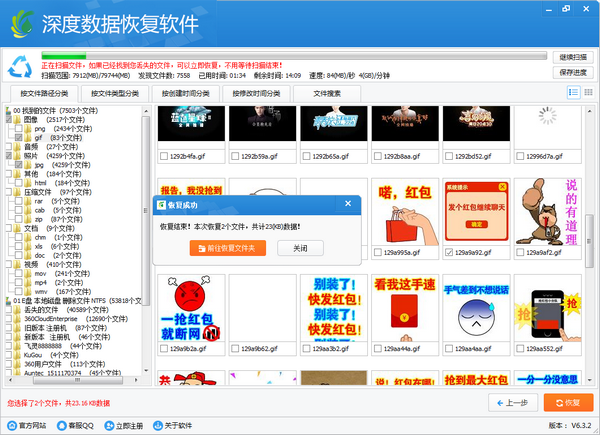Screen dimensions: 600x435
Task: Toggle the 照片 category tree checkbox
Action: [8, 156]
